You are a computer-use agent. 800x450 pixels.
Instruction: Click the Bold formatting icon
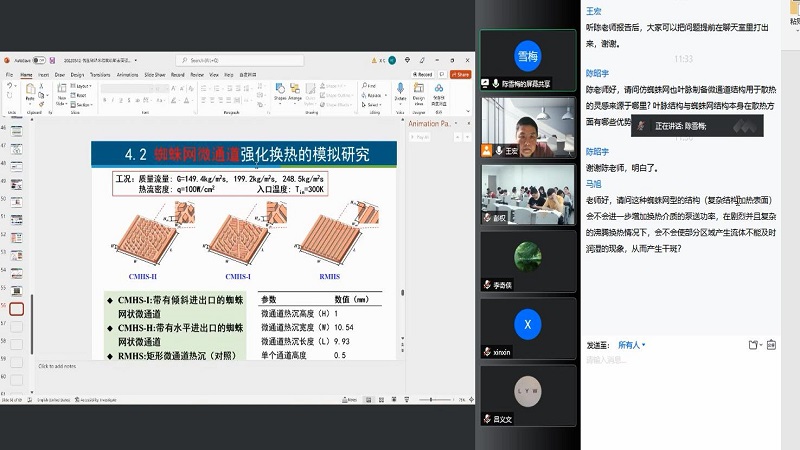tap(105, 101)
